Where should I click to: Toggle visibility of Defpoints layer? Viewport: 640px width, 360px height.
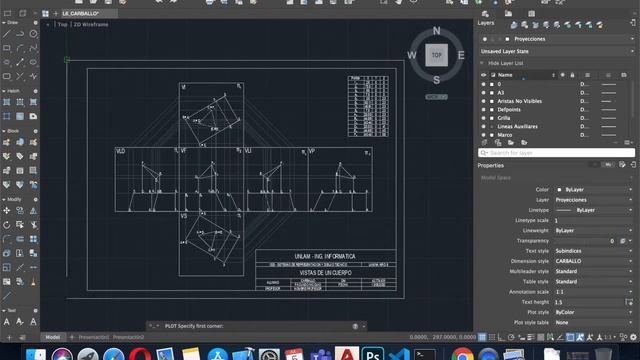click(x=484, y=110)
